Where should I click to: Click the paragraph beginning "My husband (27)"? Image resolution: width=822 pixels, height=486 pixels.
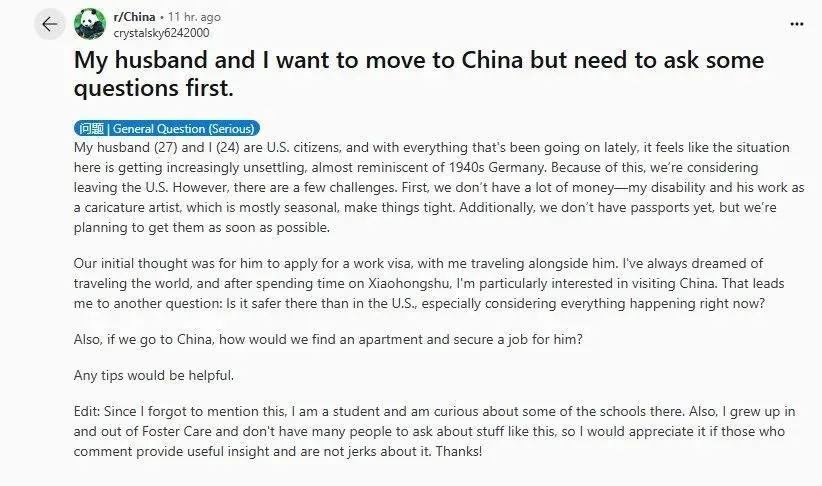[x=430, y=186]
